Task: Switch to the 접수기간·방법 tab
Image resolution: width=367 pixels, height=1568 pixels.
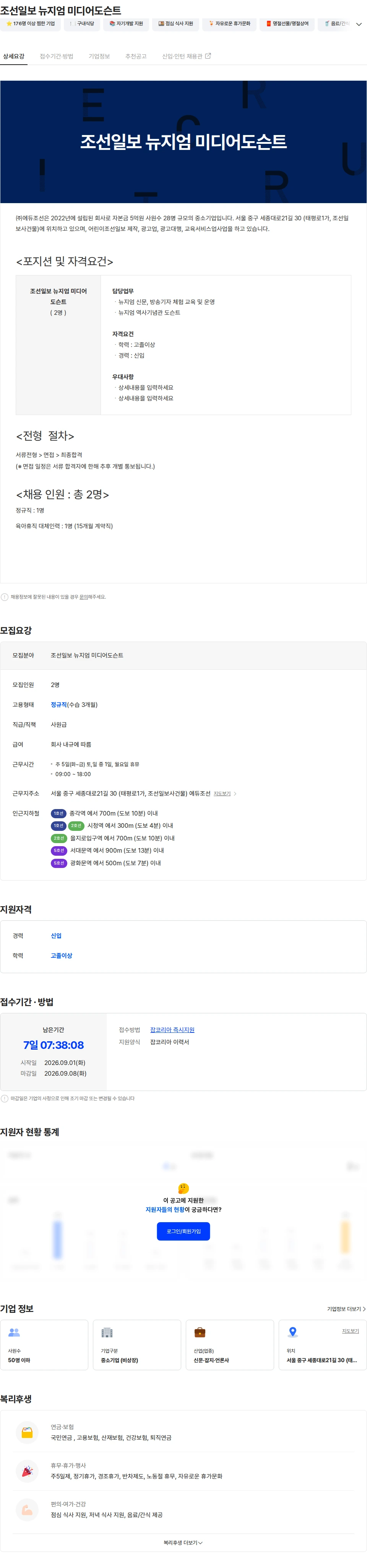Action: [x=57, y=56]
